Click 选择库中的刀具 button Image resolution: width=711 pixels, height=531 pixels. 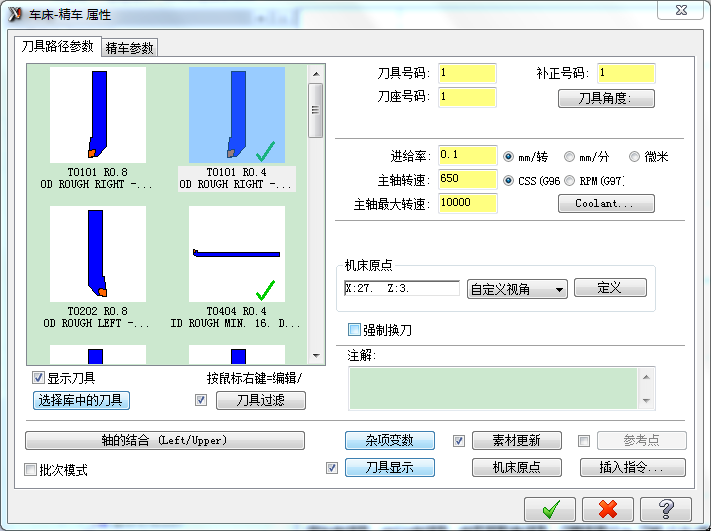[81, 400]
